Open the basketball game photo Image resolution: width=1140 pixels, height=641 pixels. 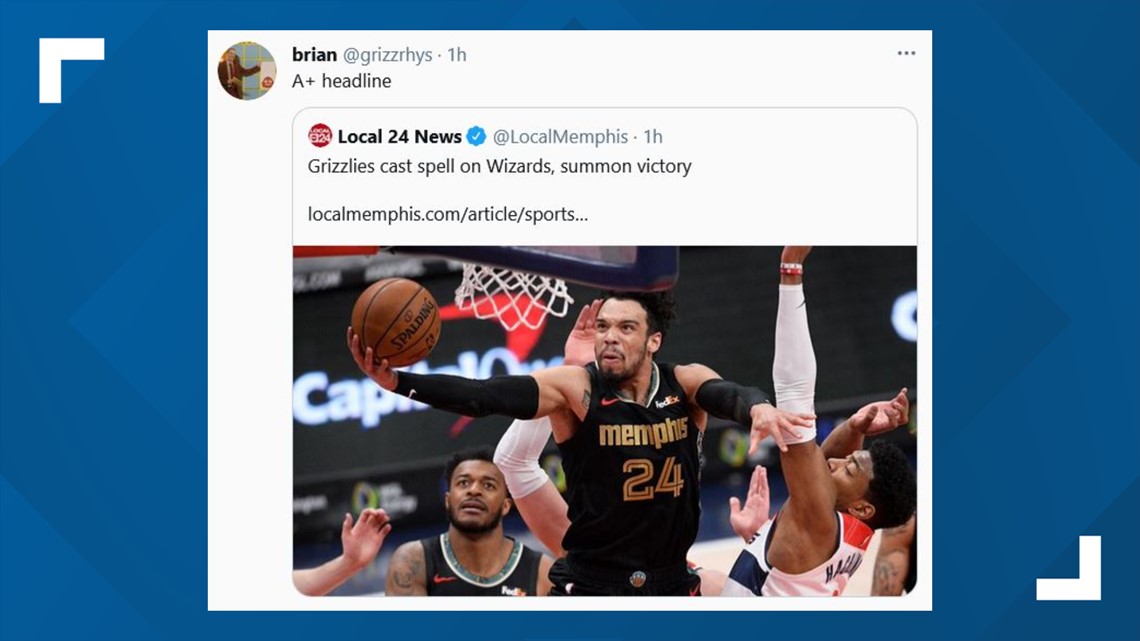[x=605, y=421]
